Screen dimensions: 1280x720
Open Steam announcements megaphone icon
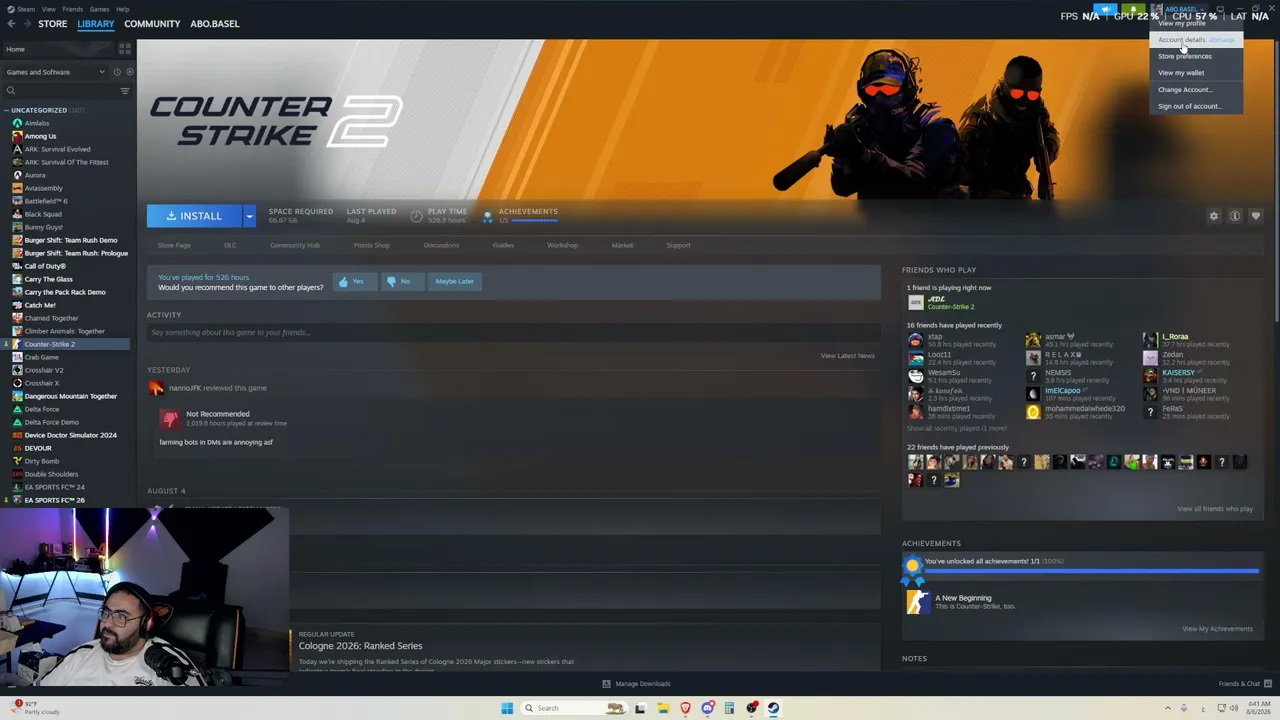(x=1107, y=10)
